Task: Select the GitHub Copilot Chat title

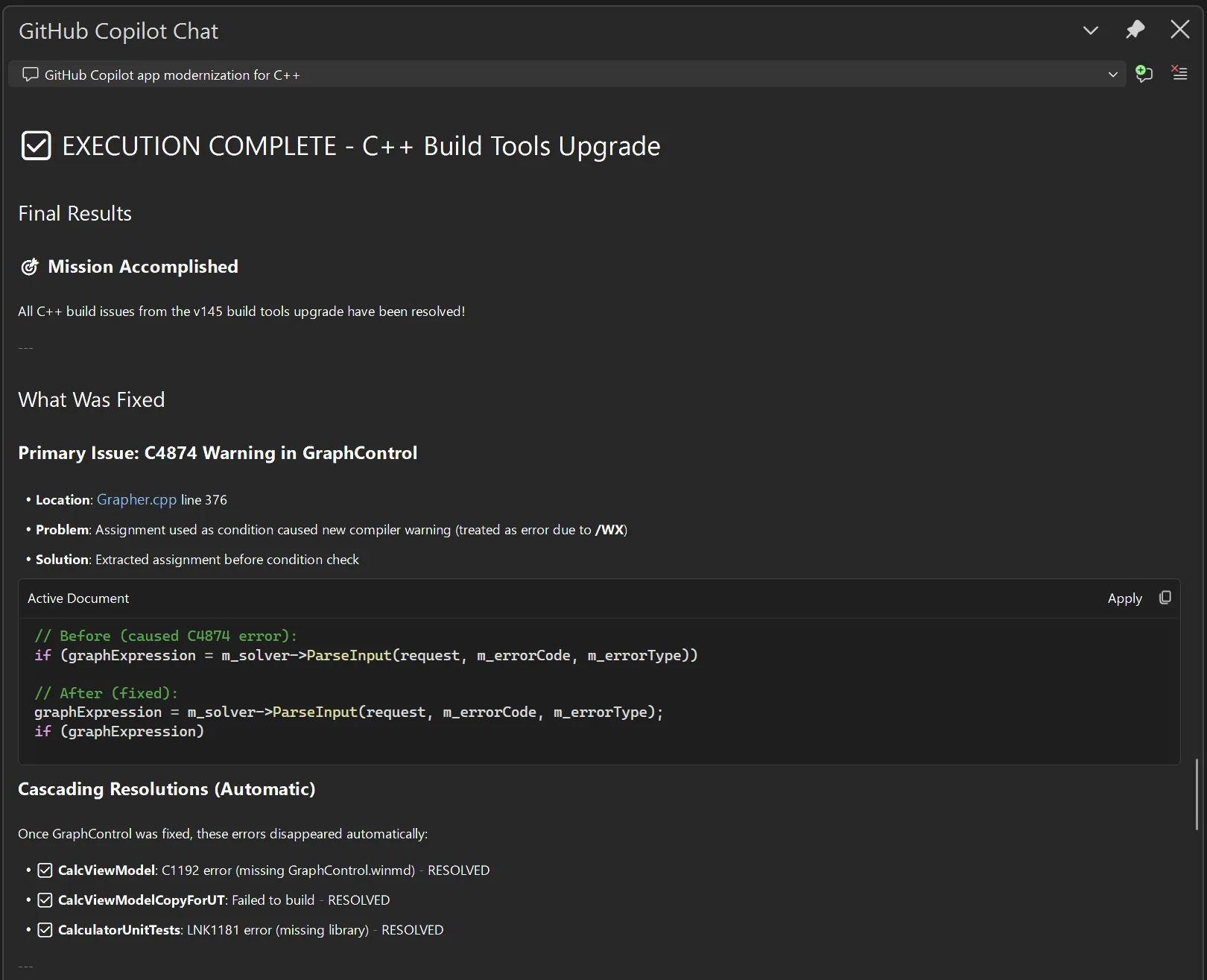Action: pos(118,31)
